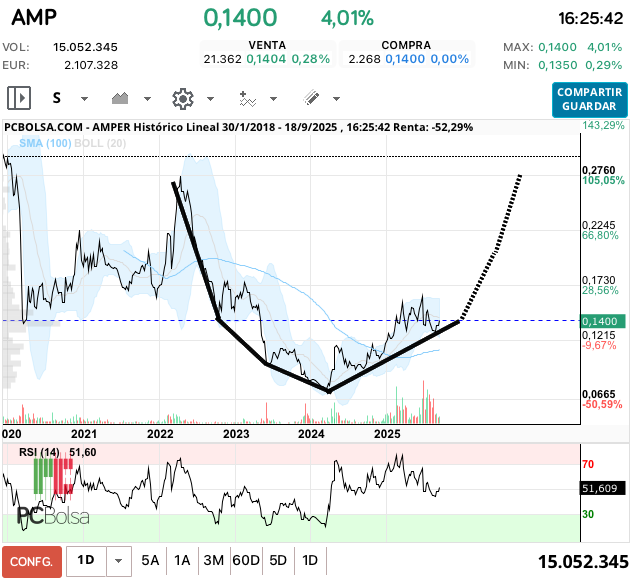Click the current price 0,1400 header
This screenshot has height=583, width=643.
(240, 18)
